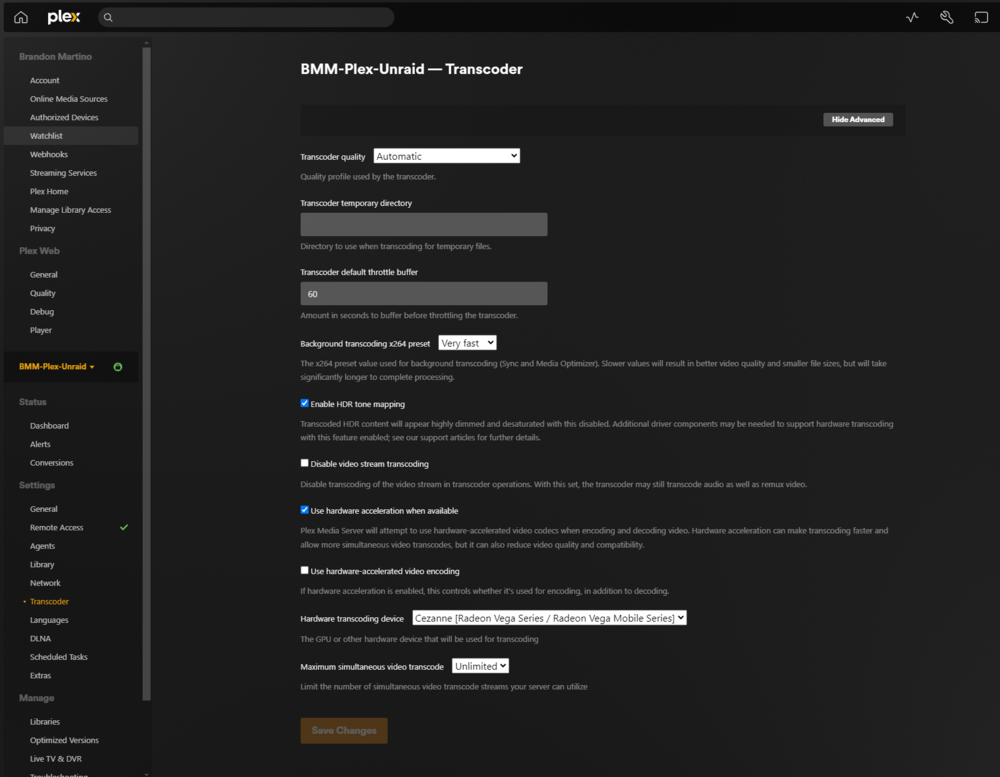Click the sidebar vertical scrollbar

click(x=147, y=373)
